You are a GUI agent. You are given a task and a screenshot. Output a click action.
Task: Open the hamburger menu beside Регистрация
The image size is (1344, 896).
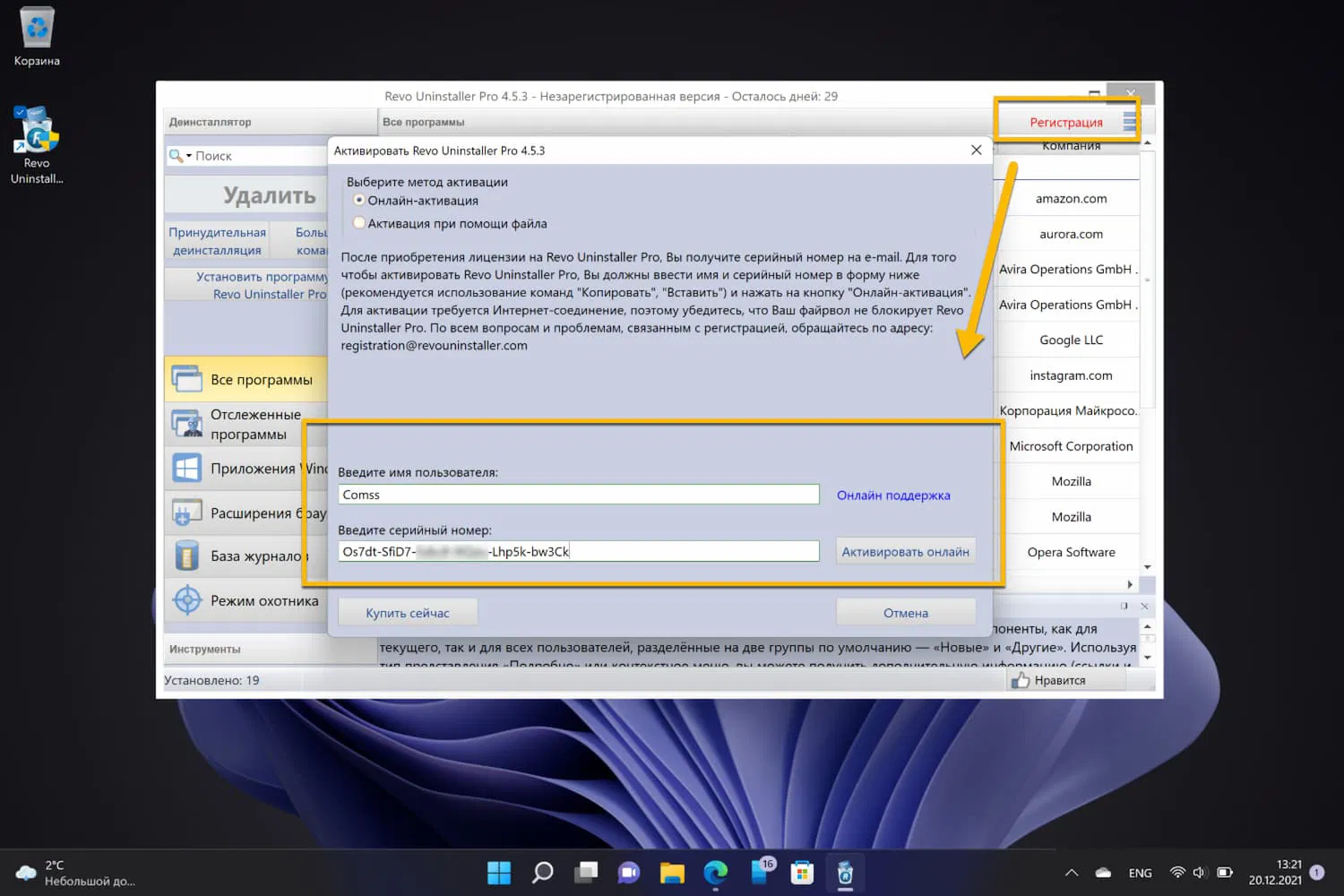1129,122
